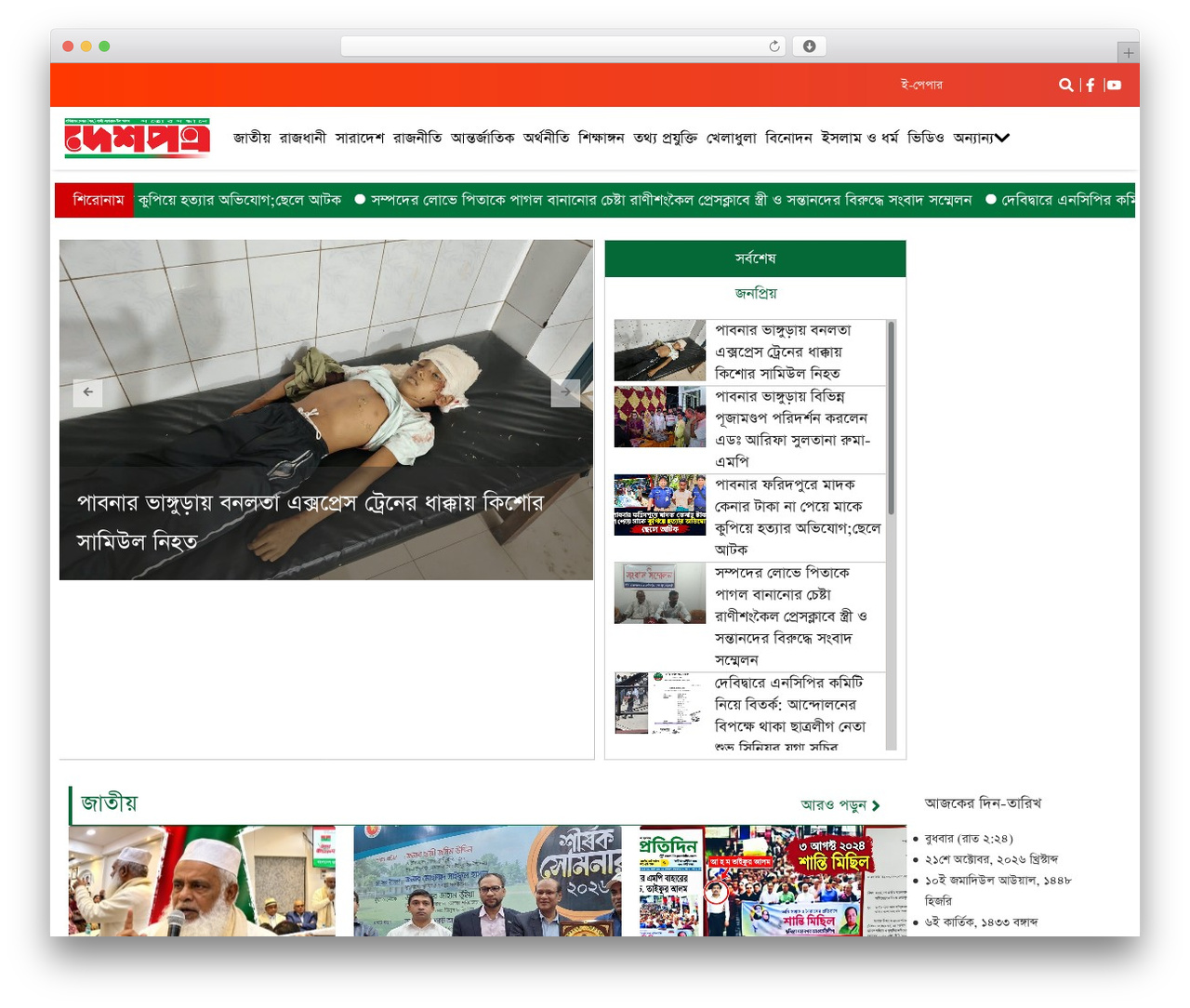Open the বিনোদন menu item

pyautogui.click(x=788, y=138)
